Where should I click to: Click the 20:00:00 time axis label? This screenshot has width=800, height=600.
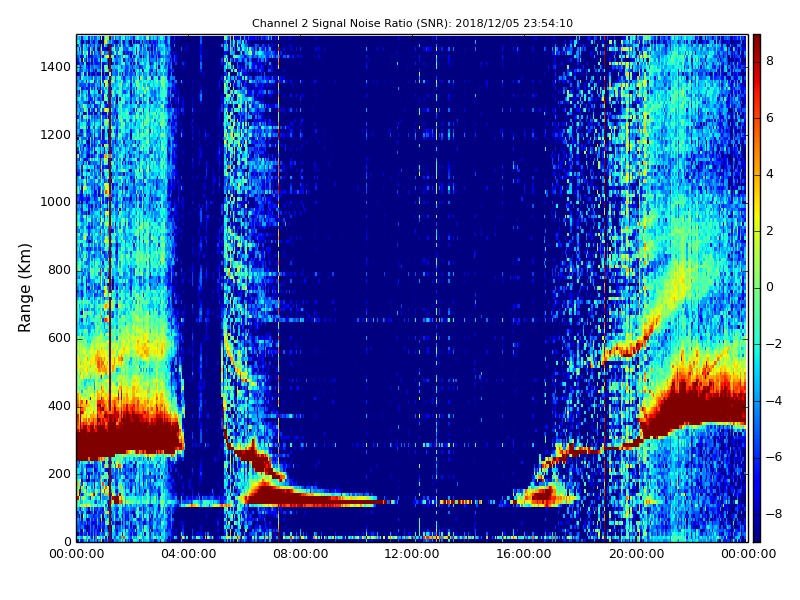click(x=636, y=554)
